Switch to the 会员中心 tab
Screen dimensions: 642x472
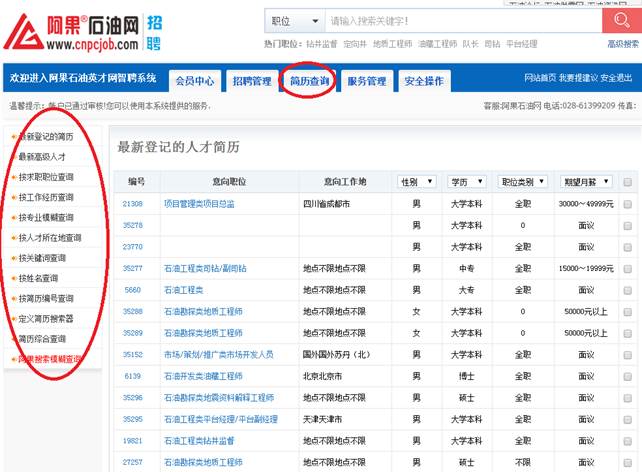pos(194,81)
